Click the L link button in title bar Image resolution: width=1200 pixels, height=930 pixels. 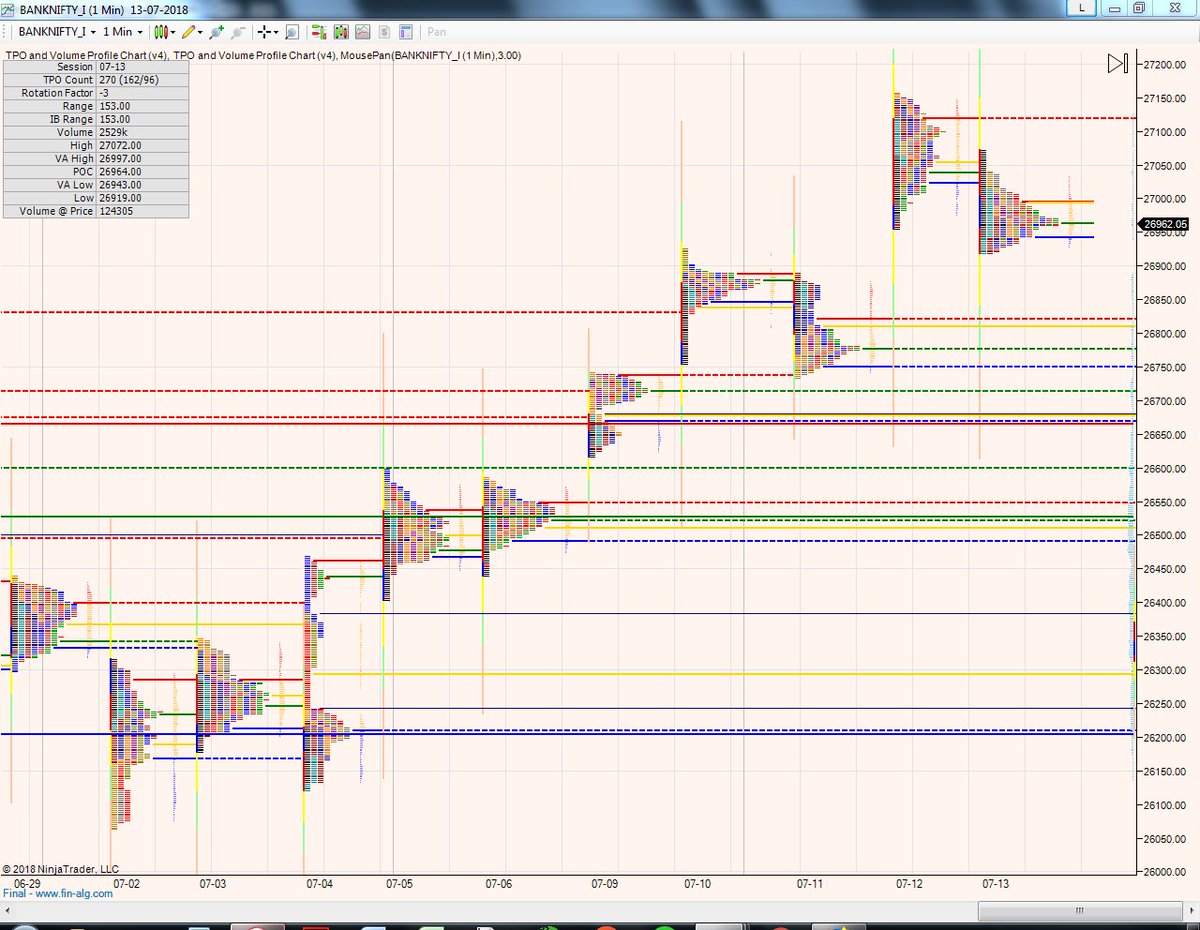(x=1082, y=8)
